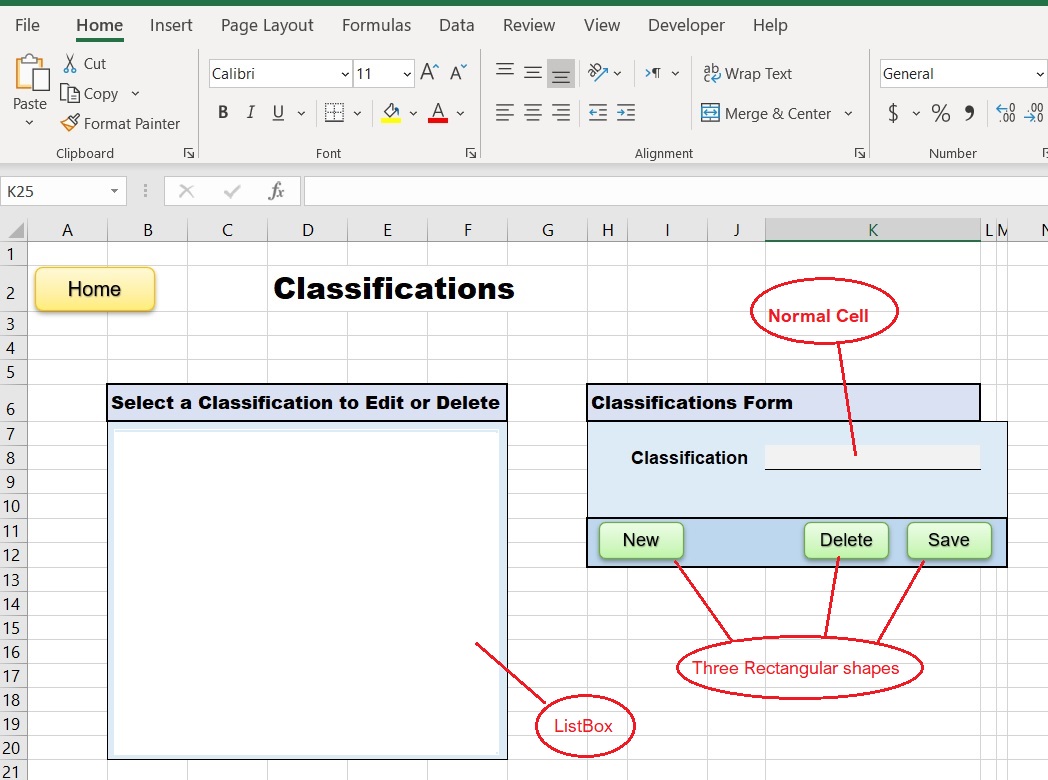Open the font size dropdown
This screenshot has height=780, width=1048.
pyautogui.click(x=407, y=74)
